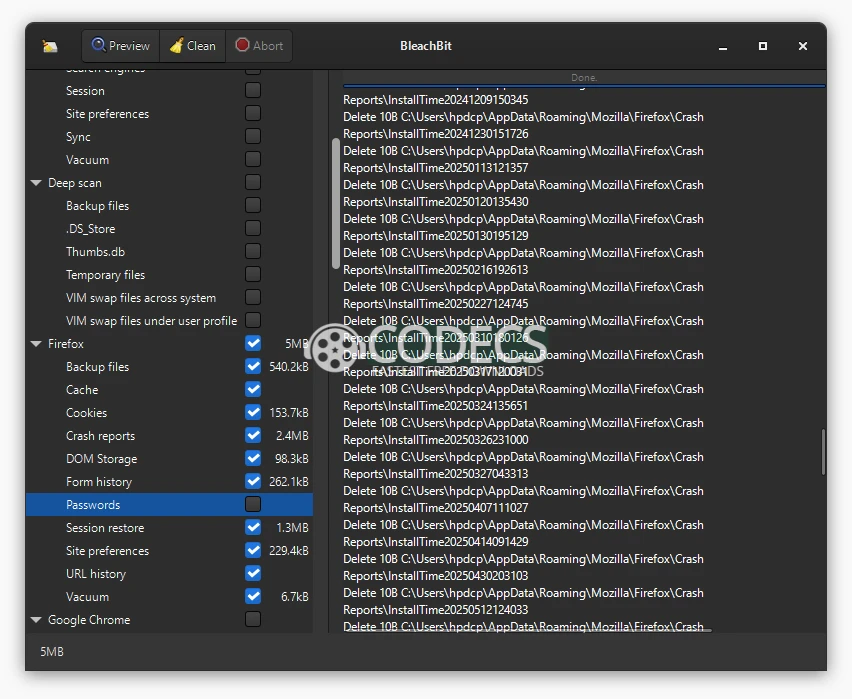Close the BleachBit window

tap(803, 46)
